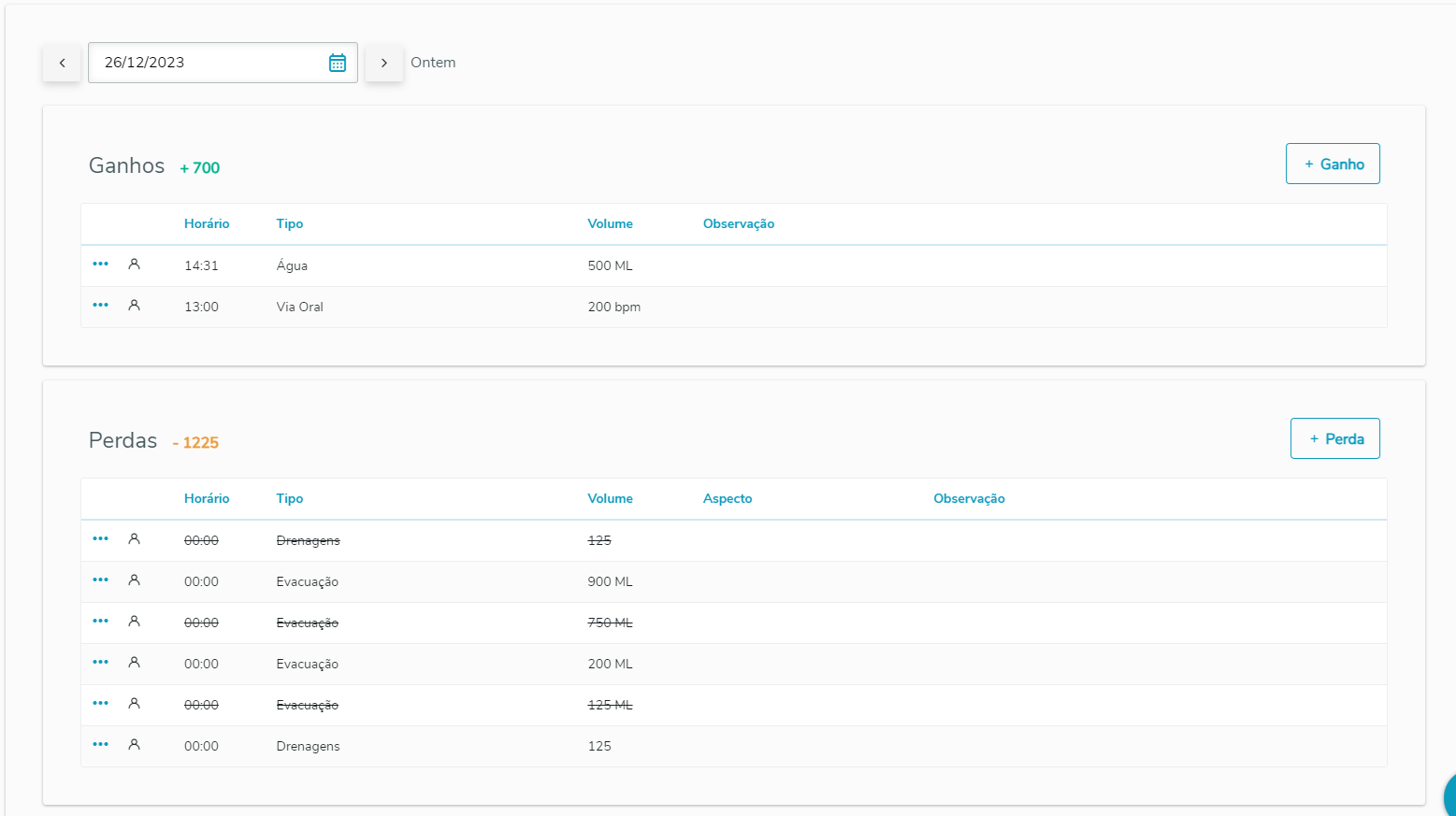The image size is (1456, 816).
Task: Open options for struck-through 125 ML Evacuação row
Action: [x=100, y=704]
